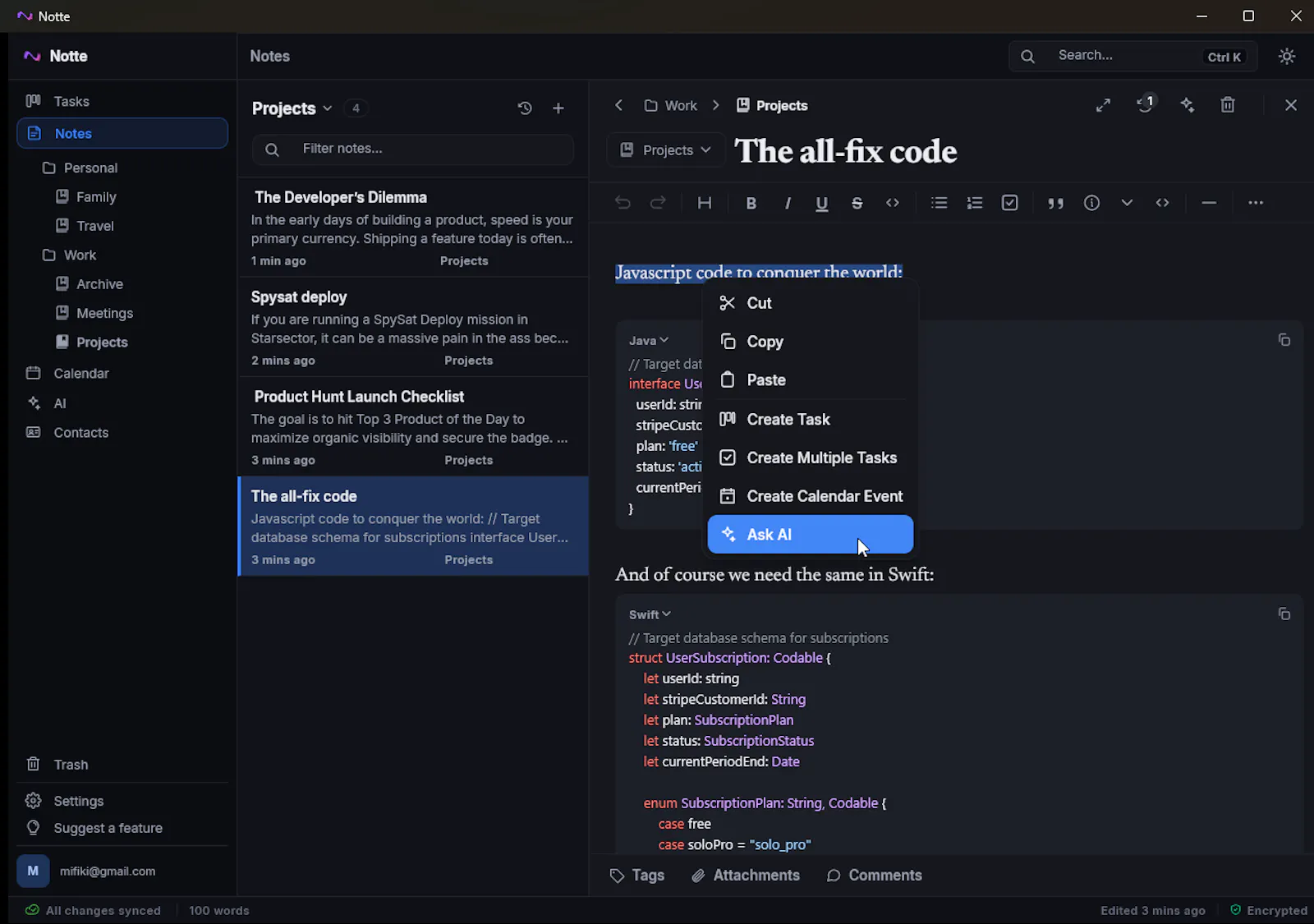Open the Projects list dropdown header
1314x924 pixels.
292,108
